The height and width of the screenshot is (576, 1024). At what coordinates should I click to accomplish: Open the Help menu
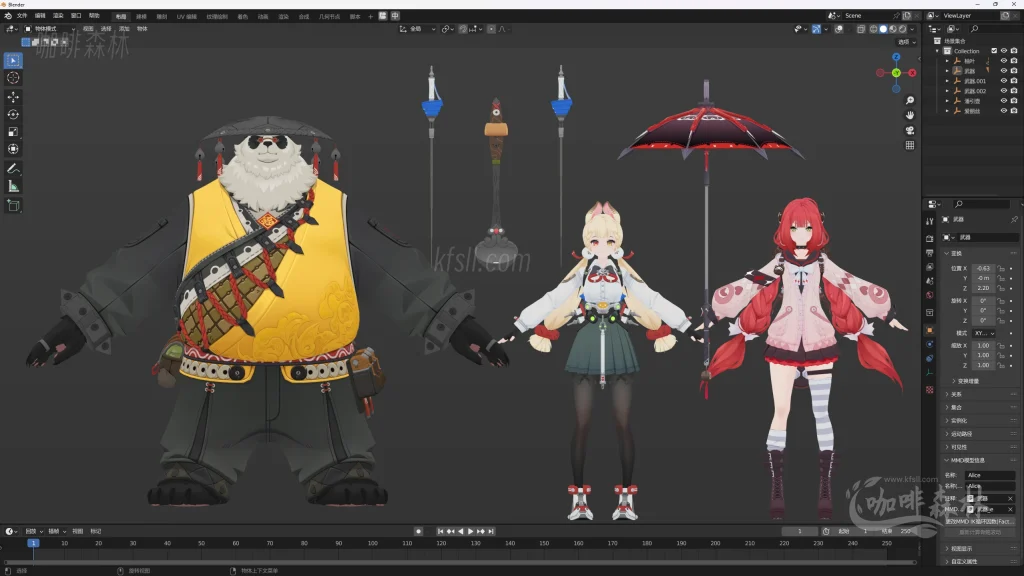coord(94,16)
